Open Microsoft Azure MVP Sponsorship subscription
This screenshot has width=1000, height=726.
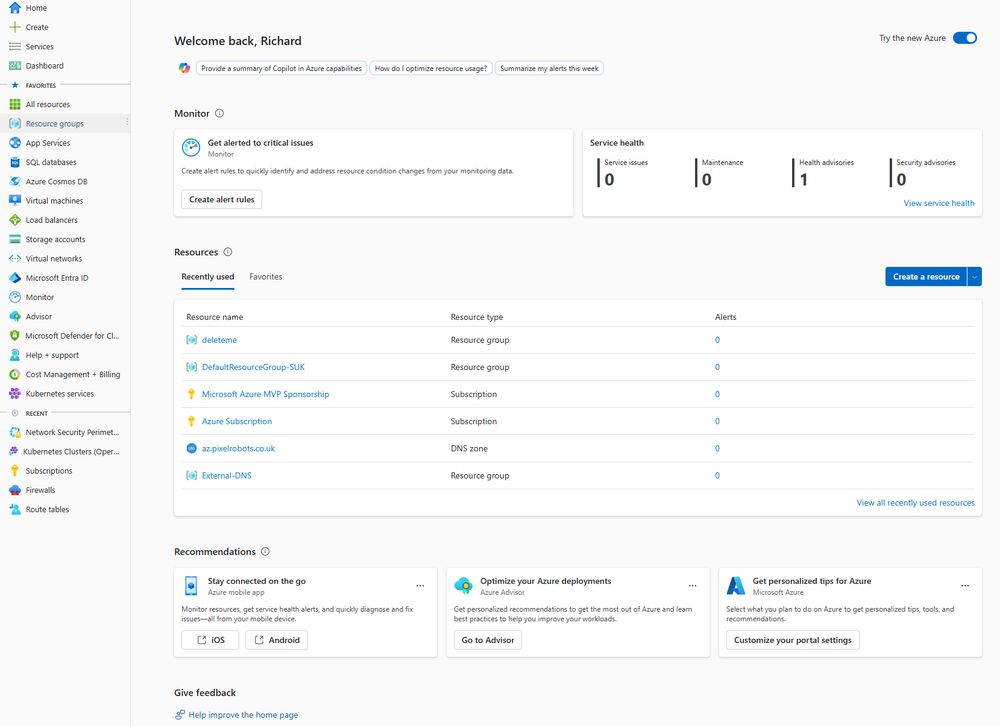[265, 394]
